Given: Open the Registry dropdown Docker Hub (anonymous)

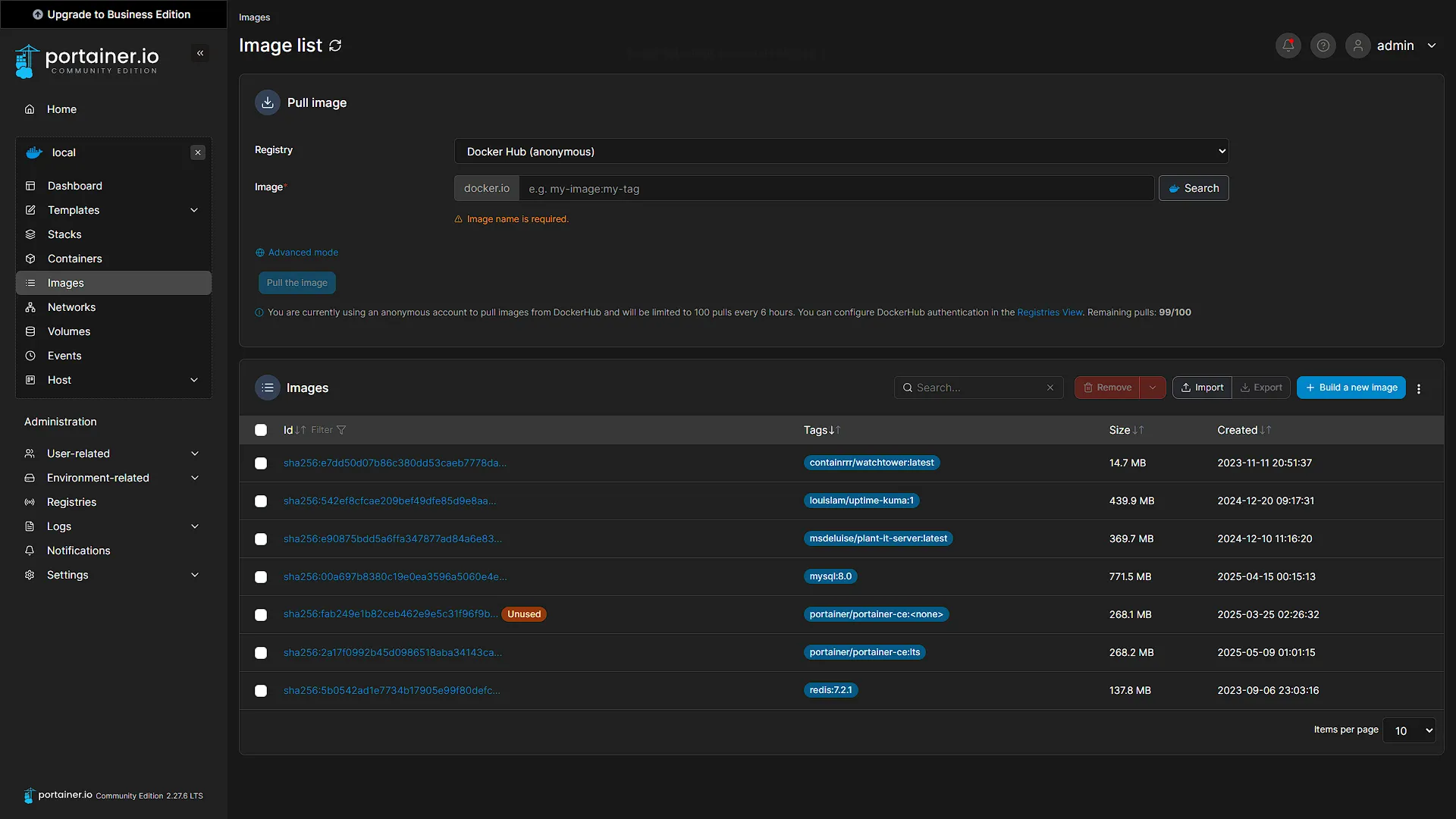Looking at the screenshot, I should pyautogui.click(x=841, y=151).
